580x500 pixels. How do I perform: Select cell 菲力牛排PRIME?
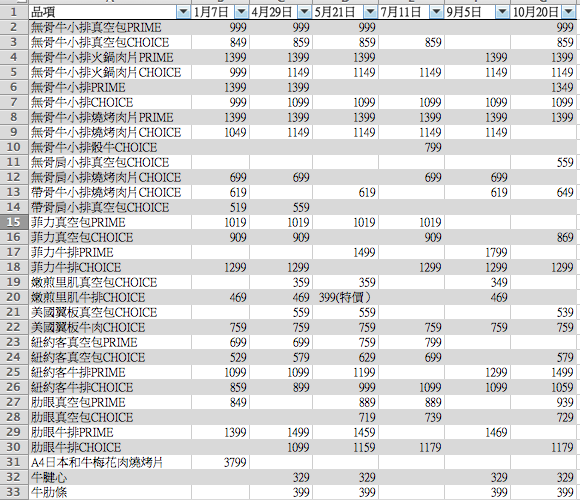pos(110,252)
